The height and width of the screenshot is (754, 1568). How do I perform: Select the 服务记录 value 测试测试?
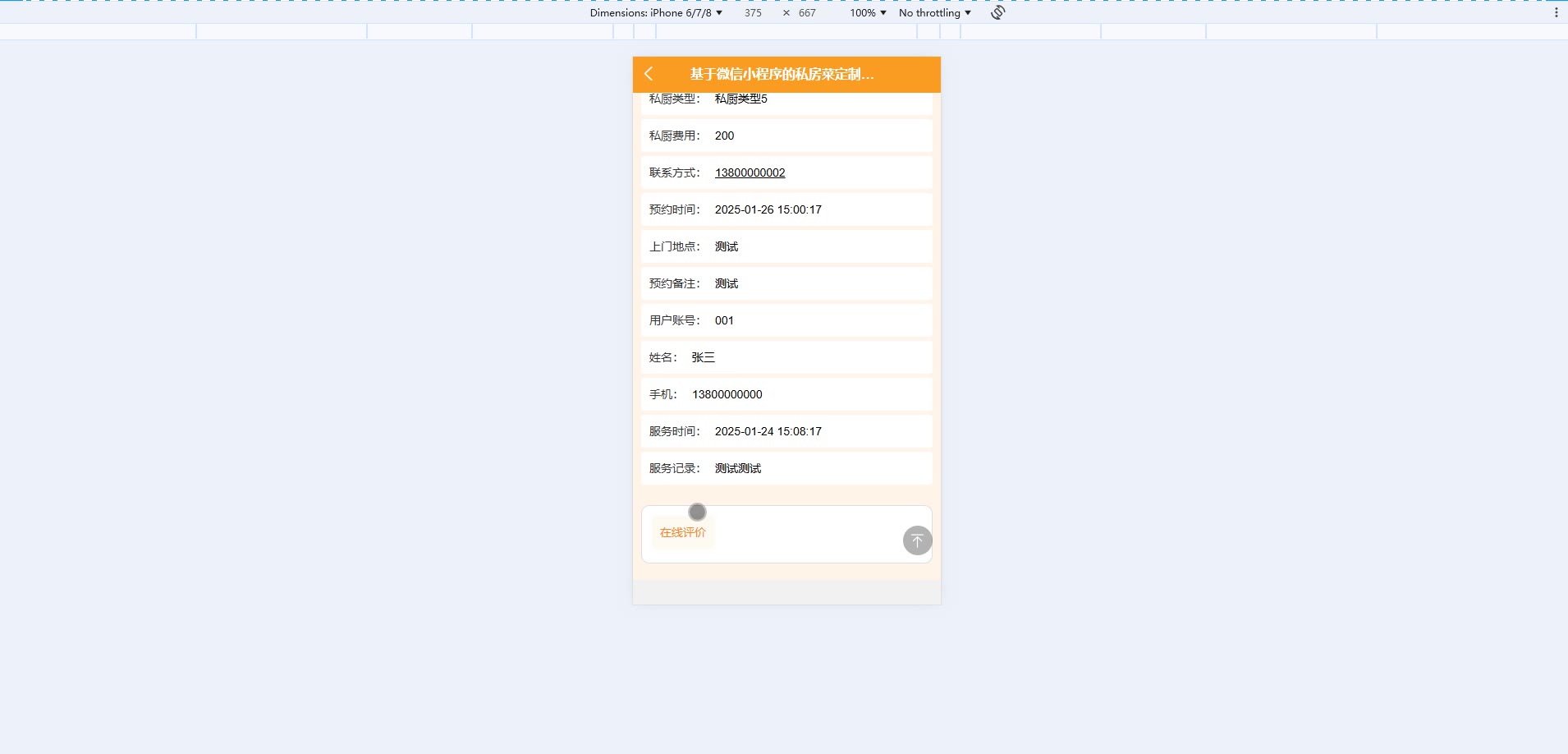point(738,468)
